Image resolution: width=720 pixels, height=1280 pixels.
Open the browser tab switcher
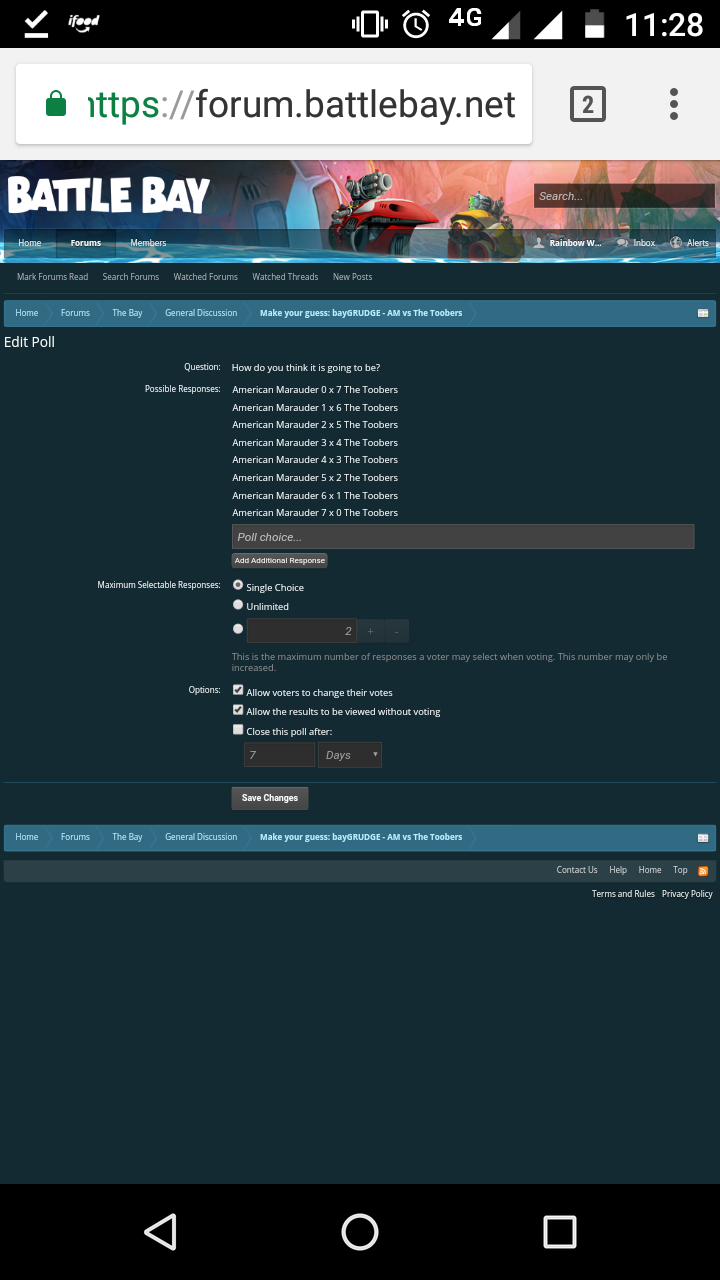(x=587, y=104)
